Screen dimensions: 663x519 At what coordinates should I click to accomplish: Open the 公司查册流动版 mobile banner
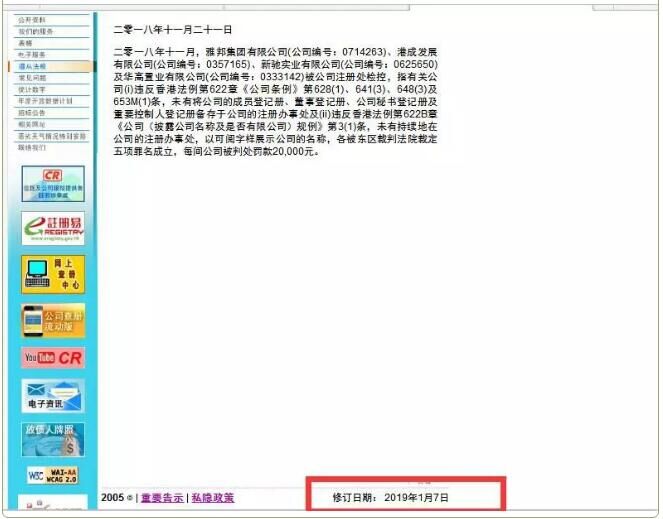point(53,321)
